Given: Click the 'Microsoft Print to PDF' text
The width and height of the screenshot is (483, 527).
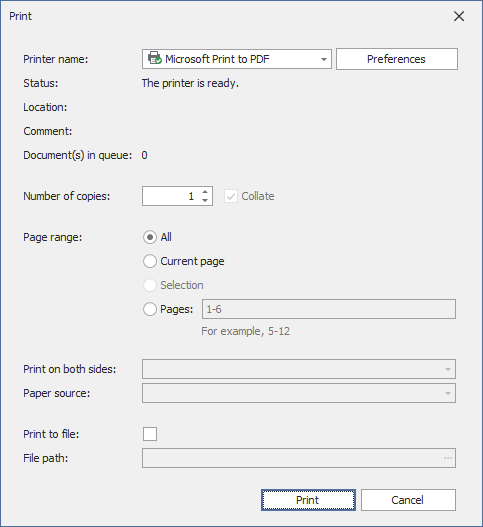Looking at the screenshot, I should click(x=217, y=59).
